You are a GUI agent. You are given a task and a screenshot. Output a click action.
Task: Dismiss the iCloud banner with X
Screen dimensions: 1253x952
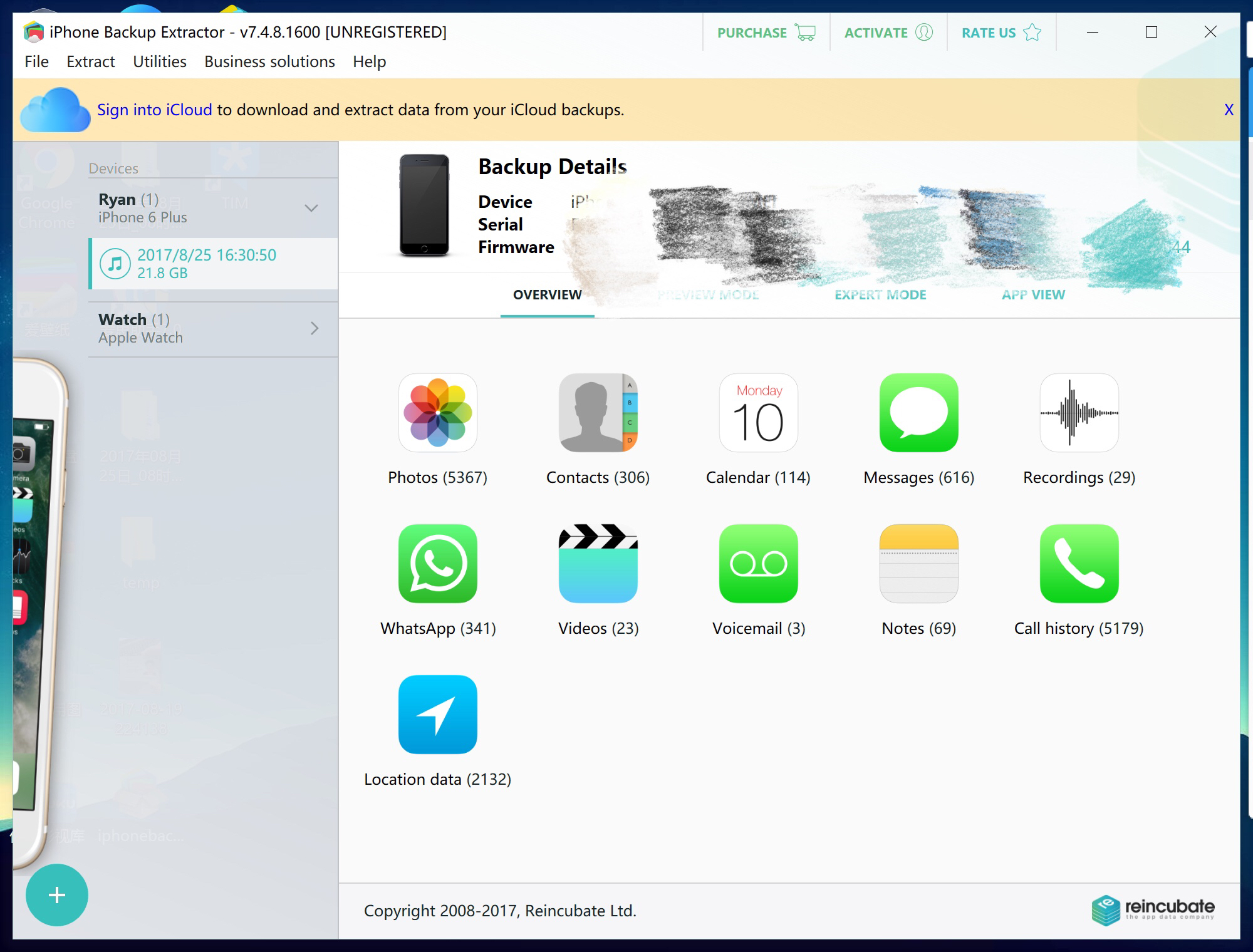pos(1229,110)
